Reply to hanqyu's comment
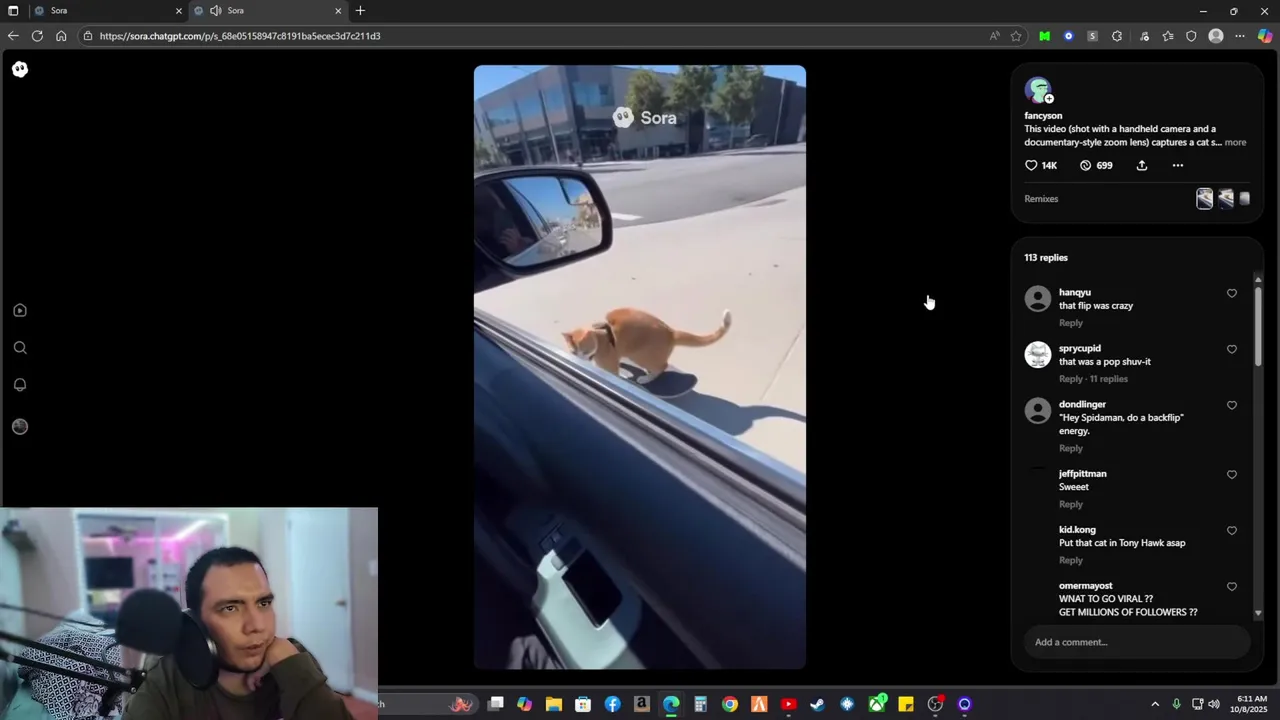Image resolution: width=1280 pixels, height=720 pixels. point(1070,323)
